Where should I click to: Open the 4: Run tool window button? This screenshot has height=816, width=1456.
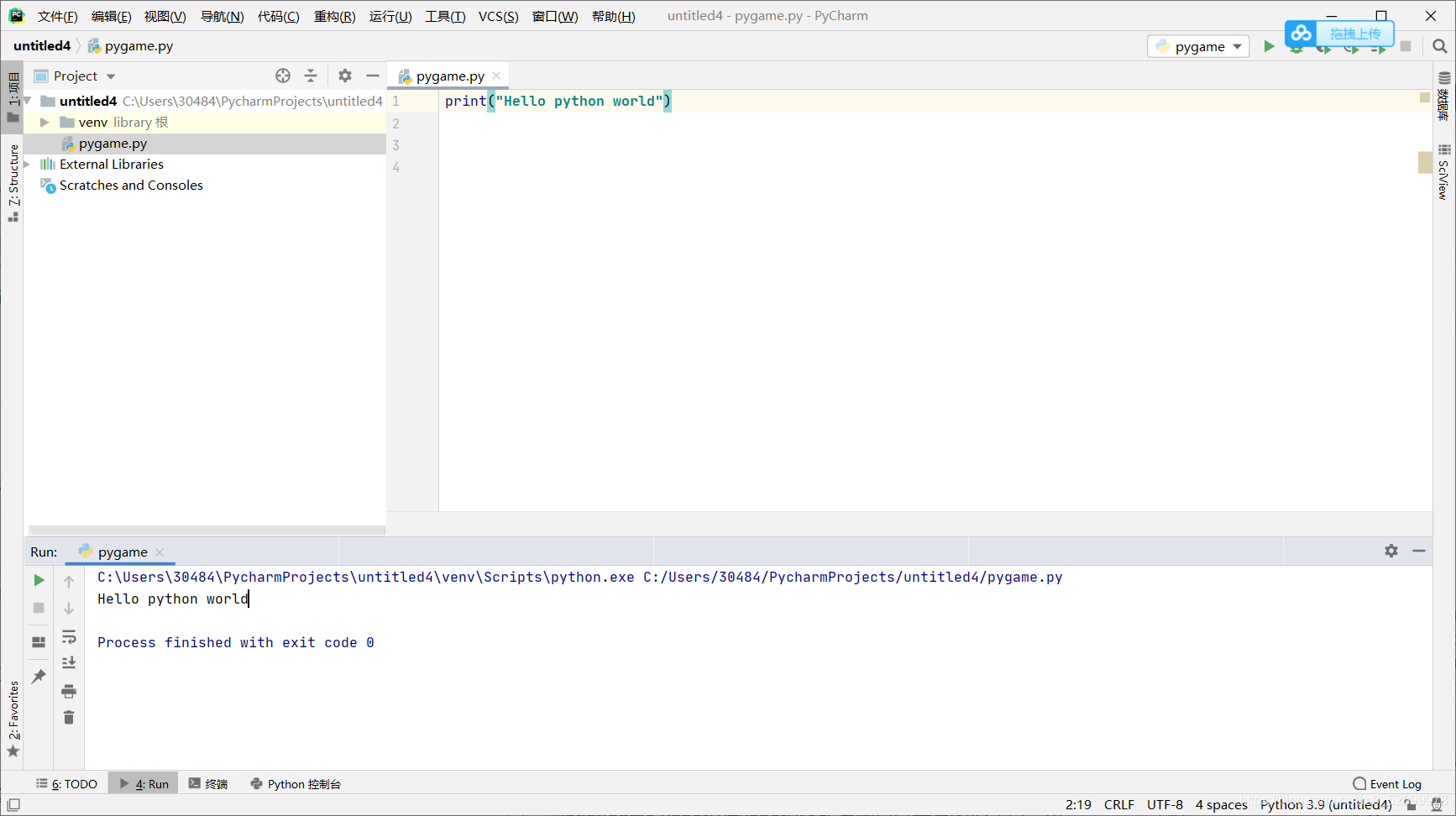coord(144,784)
